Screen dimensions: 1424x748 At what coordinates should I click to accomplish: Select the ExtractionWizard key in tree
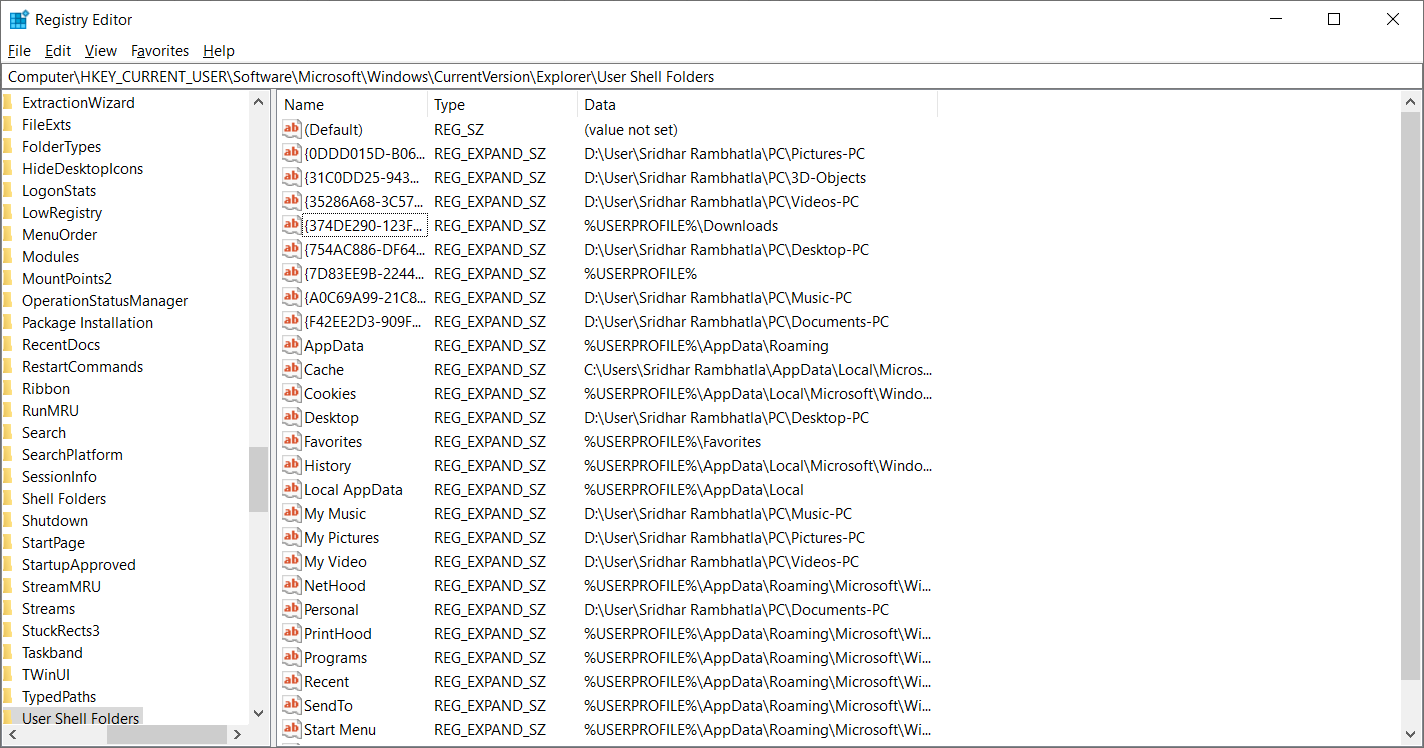[x=78, y=103]
